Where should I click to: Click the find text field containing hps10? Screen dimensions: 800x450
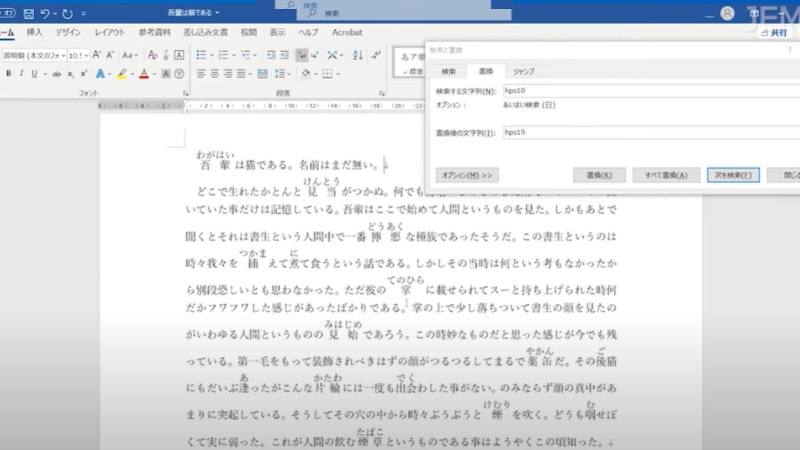click(x=651, y=91)
